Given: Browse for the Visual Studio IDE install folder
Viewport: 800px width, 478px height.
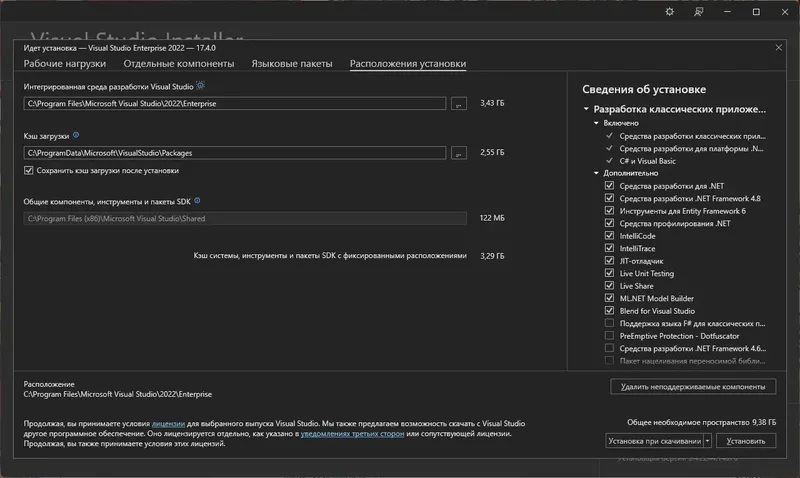Looking at the screenshot, I should 459,103.
